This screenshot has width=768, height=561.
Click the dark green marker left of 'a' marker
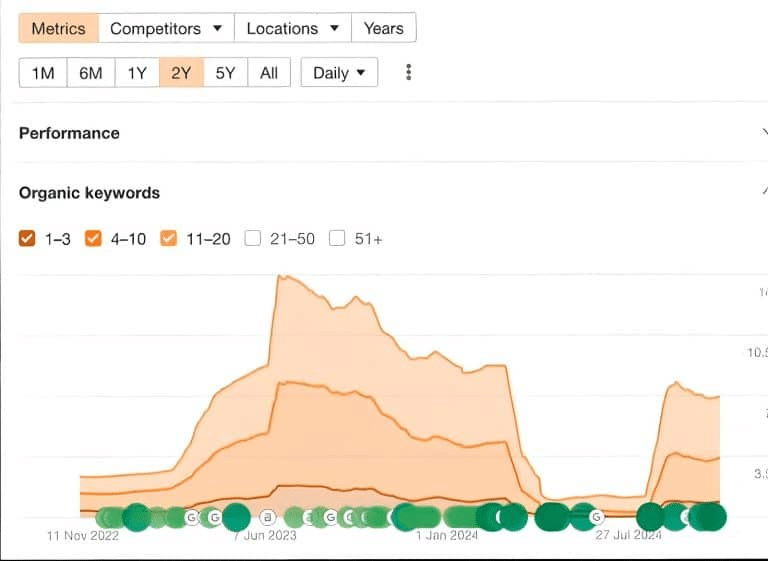point(236,517)
